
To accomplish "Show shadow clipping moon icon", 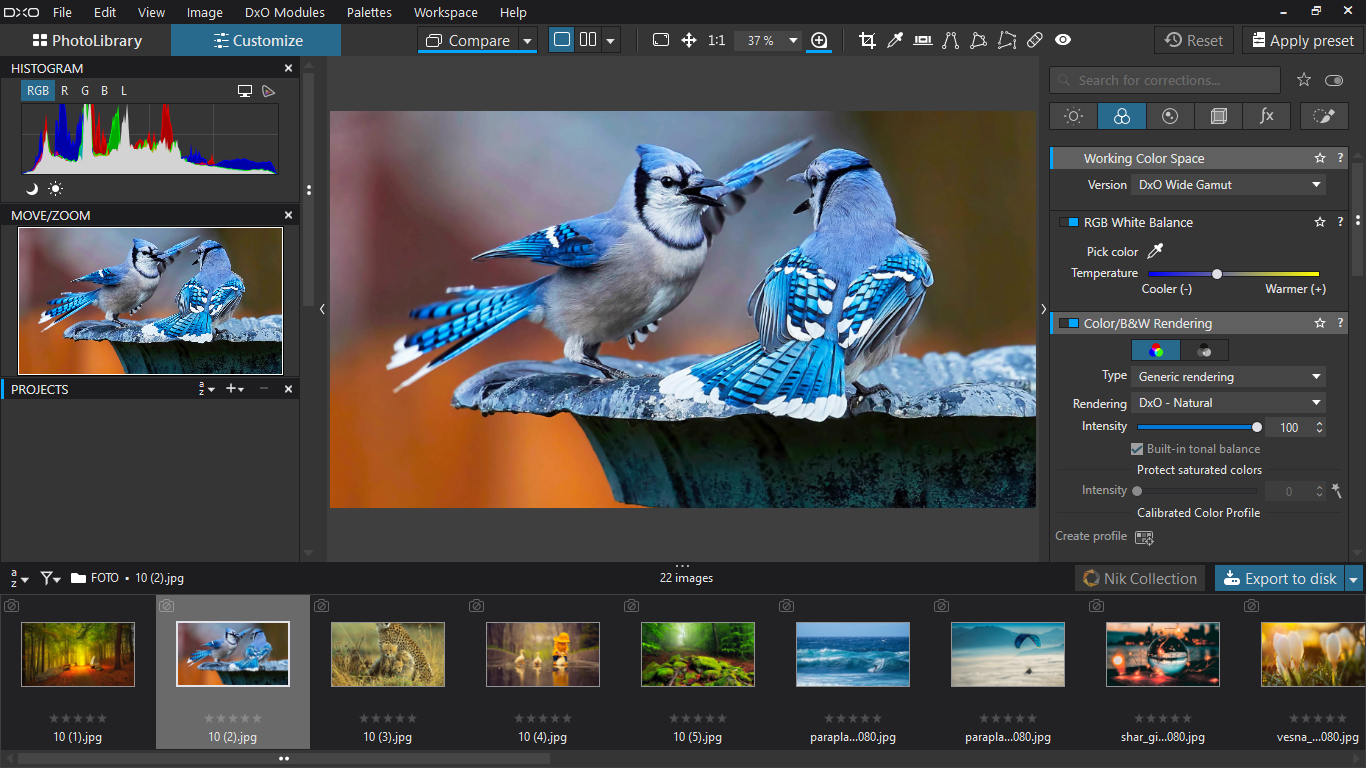I will 32,188.
